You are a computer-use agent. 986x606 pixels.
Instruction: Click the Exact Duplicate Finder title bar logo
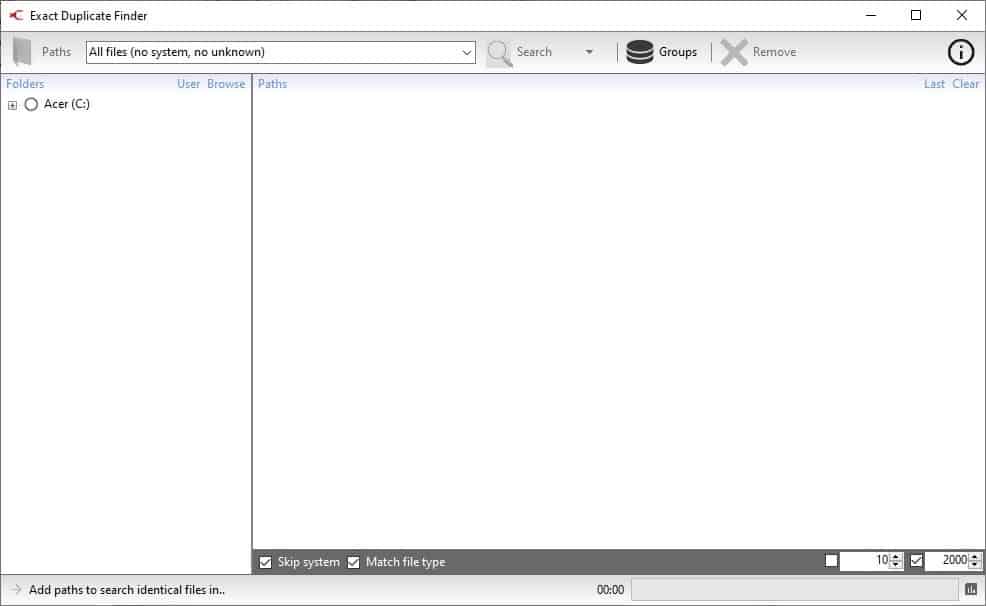pos(16,15)
